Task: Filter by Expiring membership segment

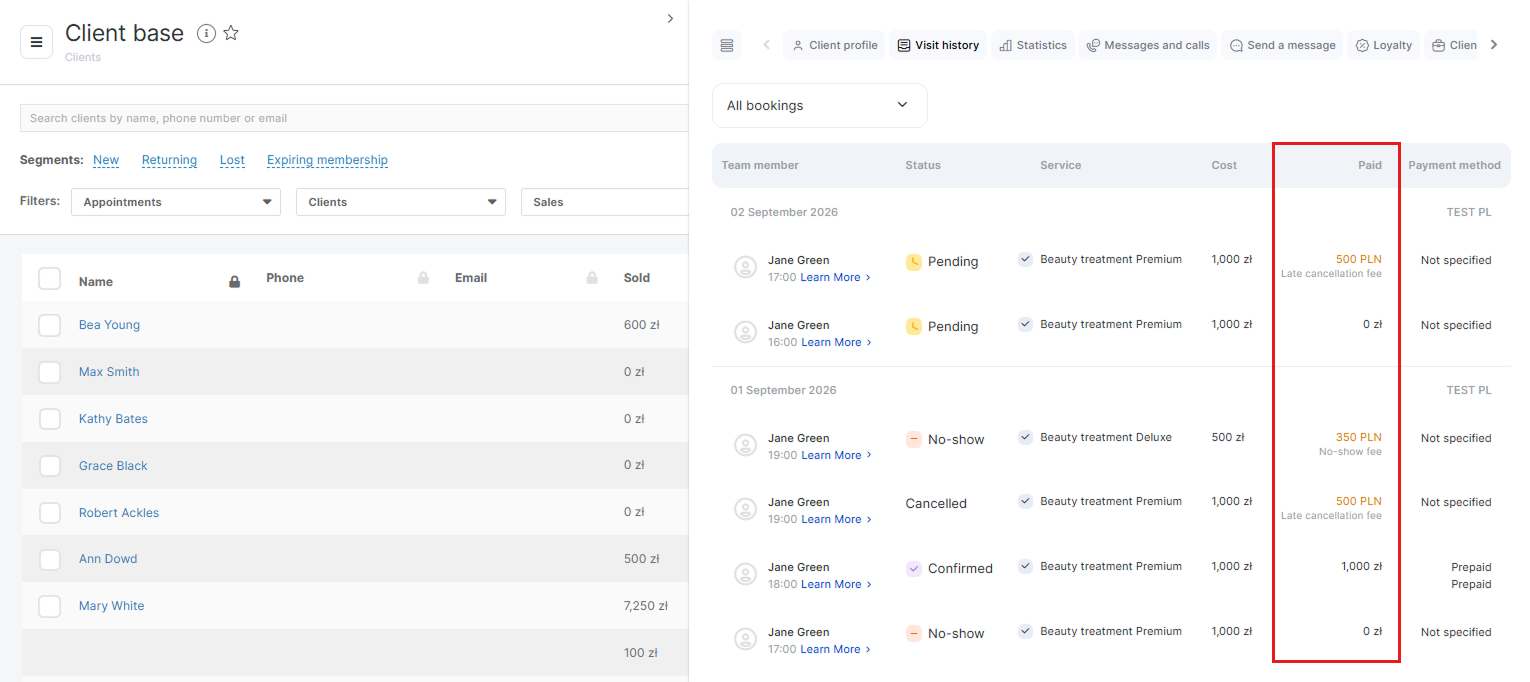Action: click(327, 160)
